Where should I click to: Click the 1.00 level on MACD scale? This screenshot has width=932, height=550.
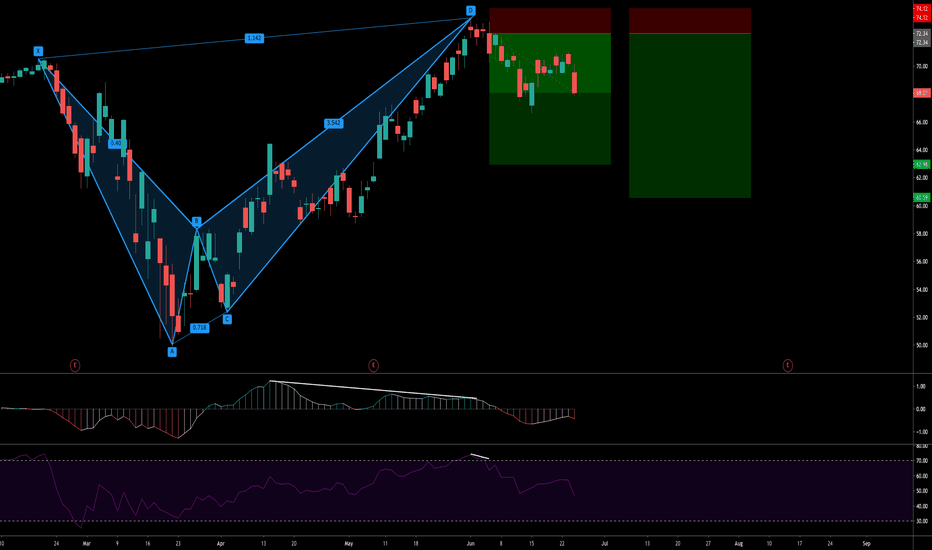pyautogui.click(x=921, y=386)
